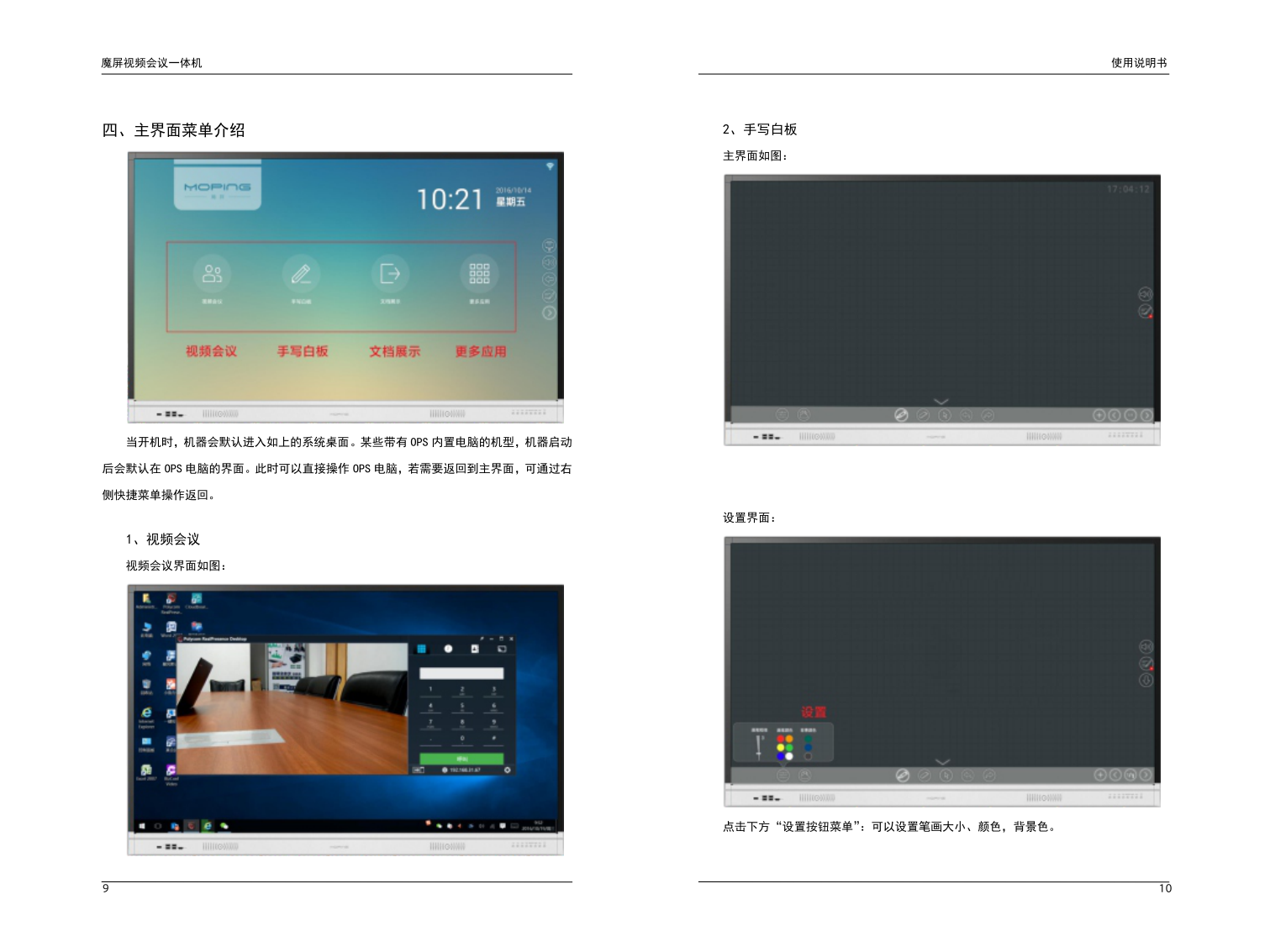Click the Windows Start button in taskbar
The image size is (1270, 952).
pyautogui.click(x=141, y=826)
